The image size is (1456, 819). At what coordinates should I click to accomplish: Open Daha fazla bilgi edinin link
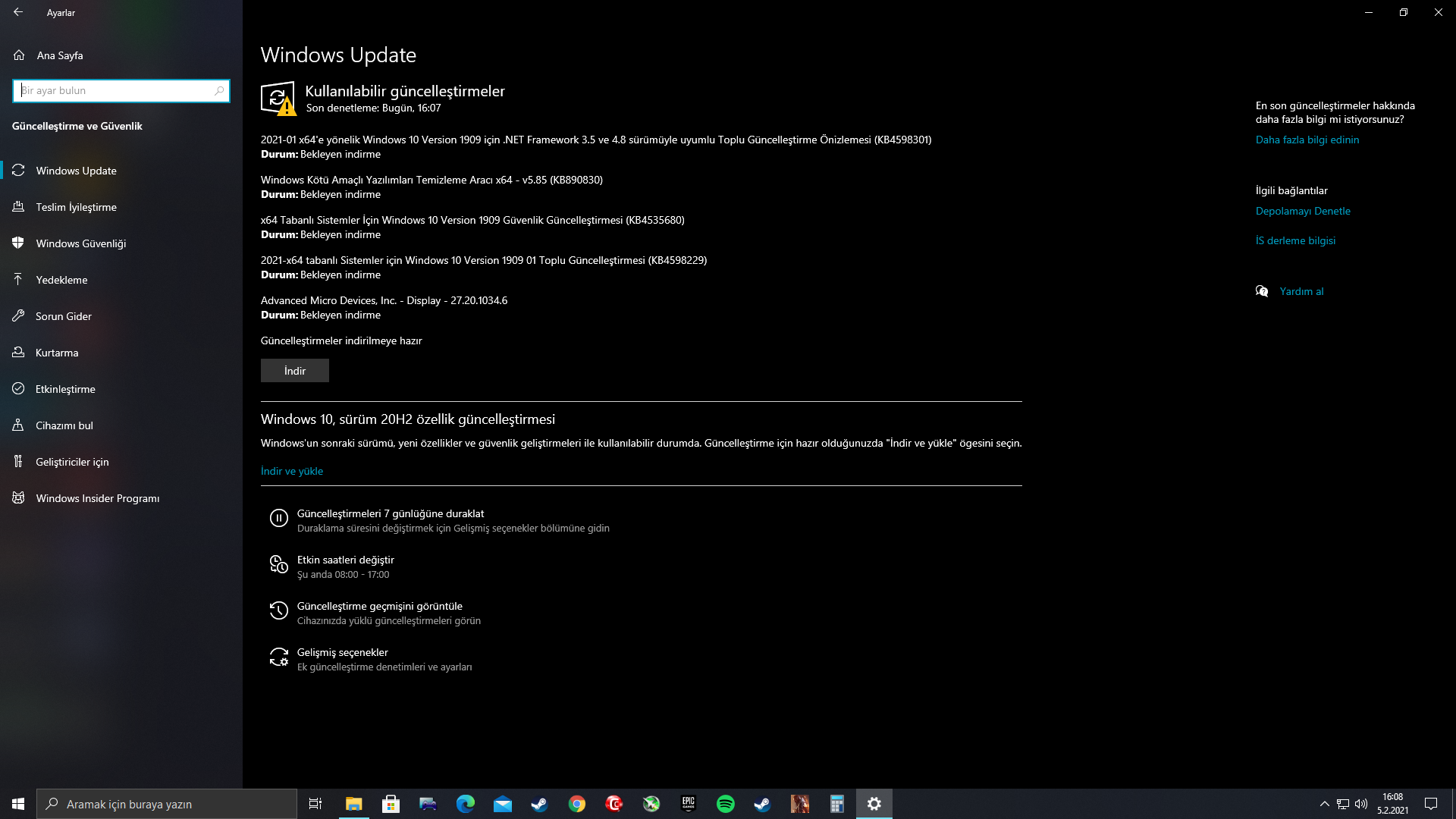[1307, 140]
